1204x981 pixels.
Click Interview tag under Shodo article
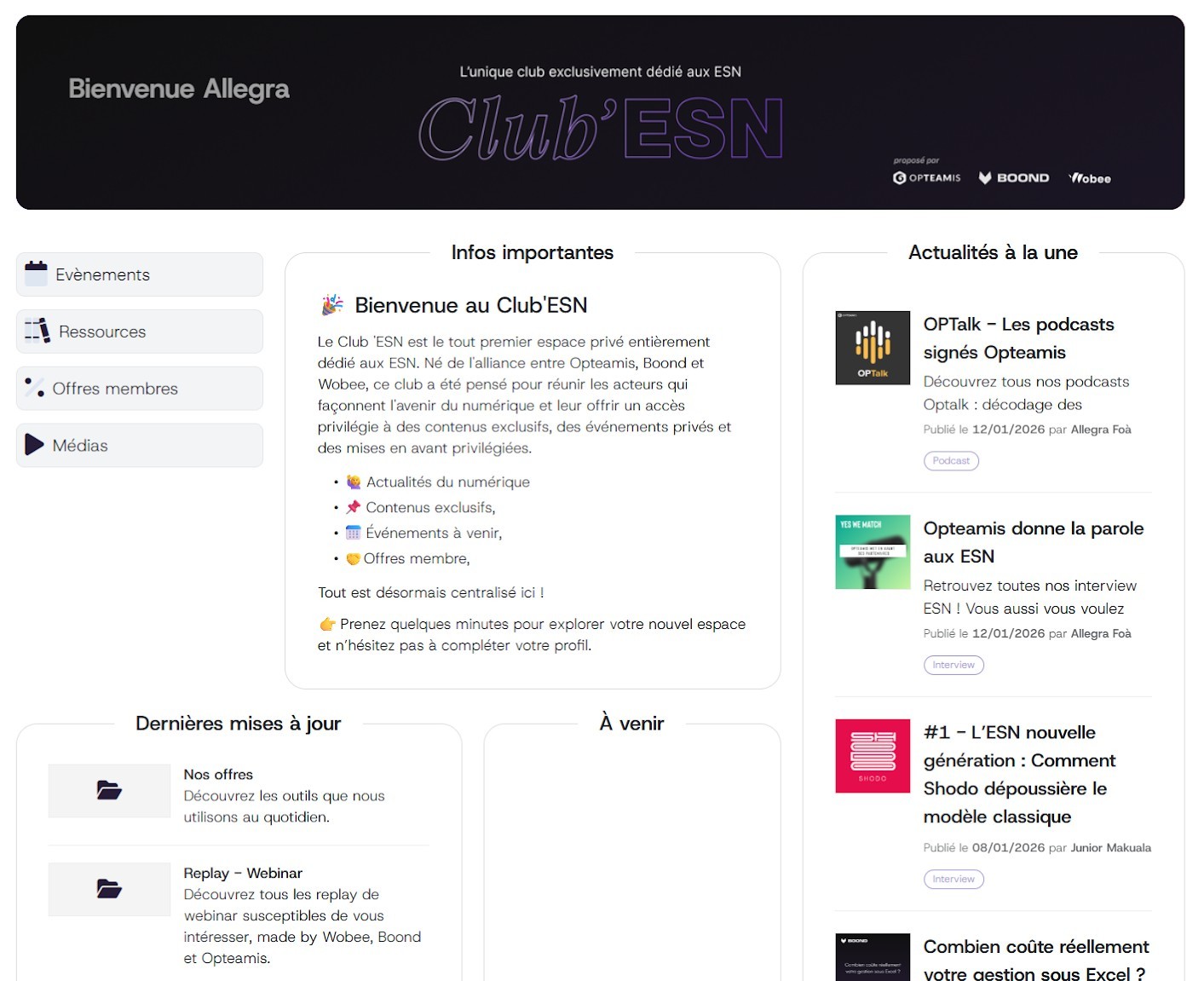pyautogui.click(x=953, y=879)
